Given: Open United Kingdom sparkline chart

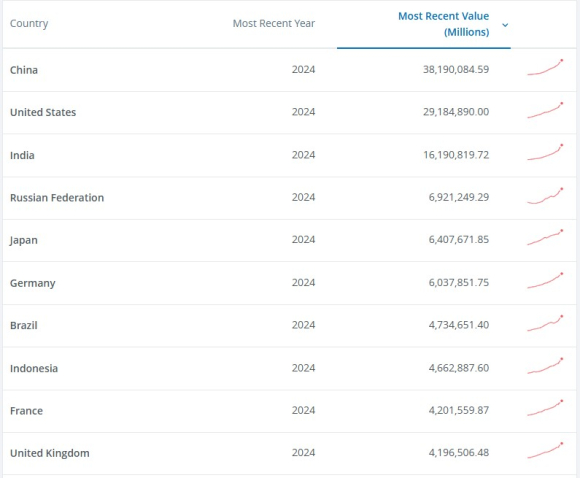Looking at the screenshot, I should tap(545, 451).
